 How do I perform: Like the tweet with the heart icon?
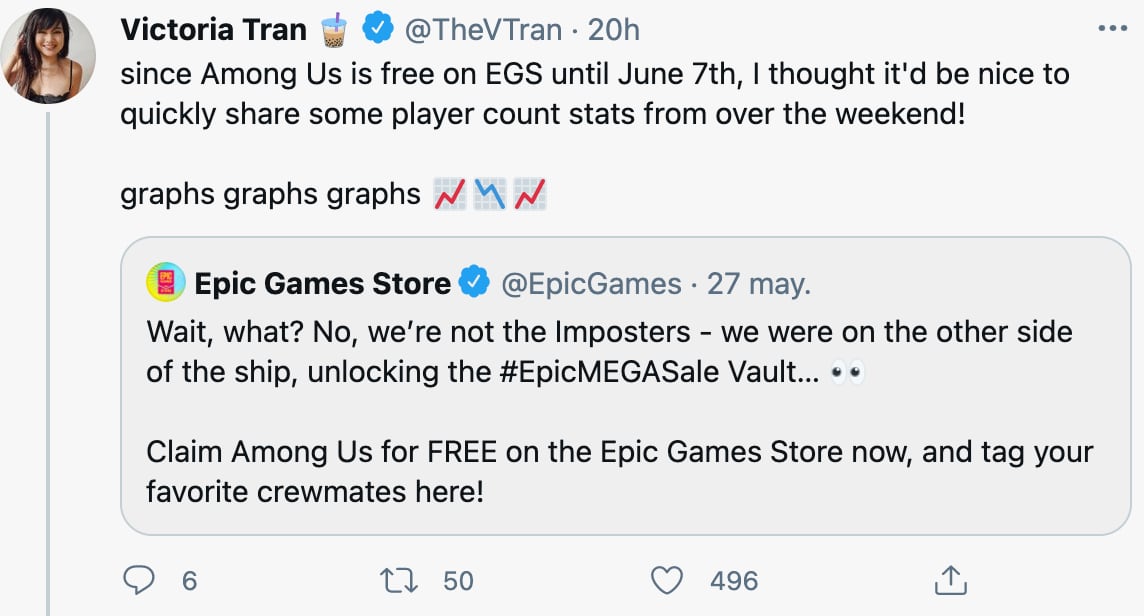(666, 580)
